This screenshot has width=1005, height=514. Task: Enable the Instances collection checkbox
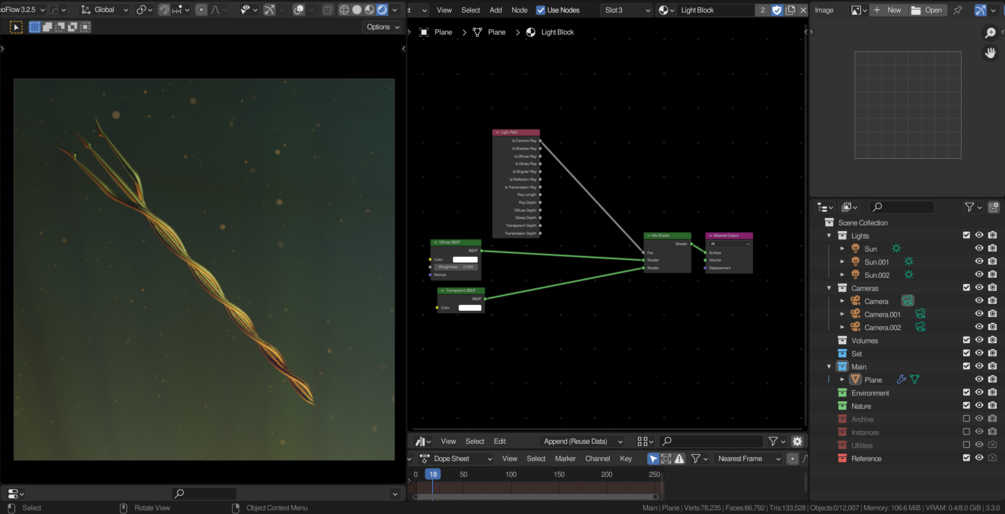(x=967, y=432)
